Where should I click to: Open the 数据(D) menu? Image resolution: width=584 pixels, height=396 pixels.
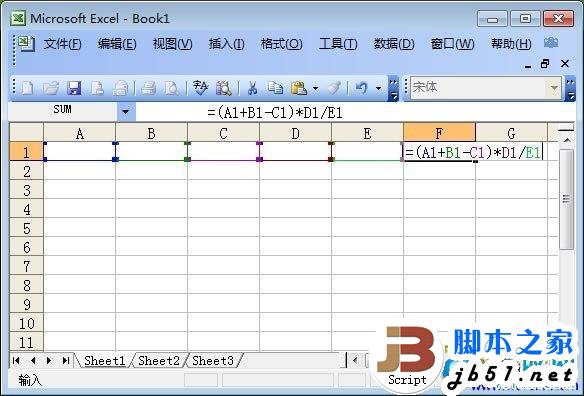(394, 44)
